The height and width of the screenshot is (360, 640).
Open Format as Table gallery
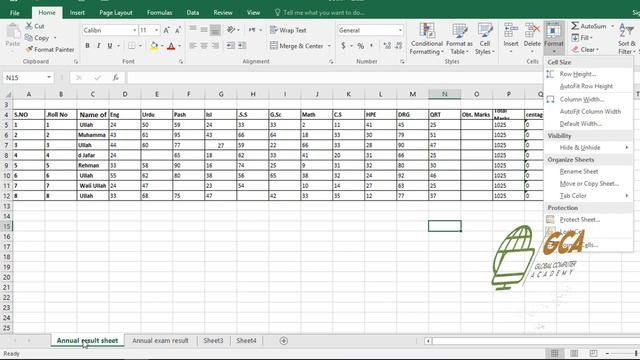coord(459,39)
